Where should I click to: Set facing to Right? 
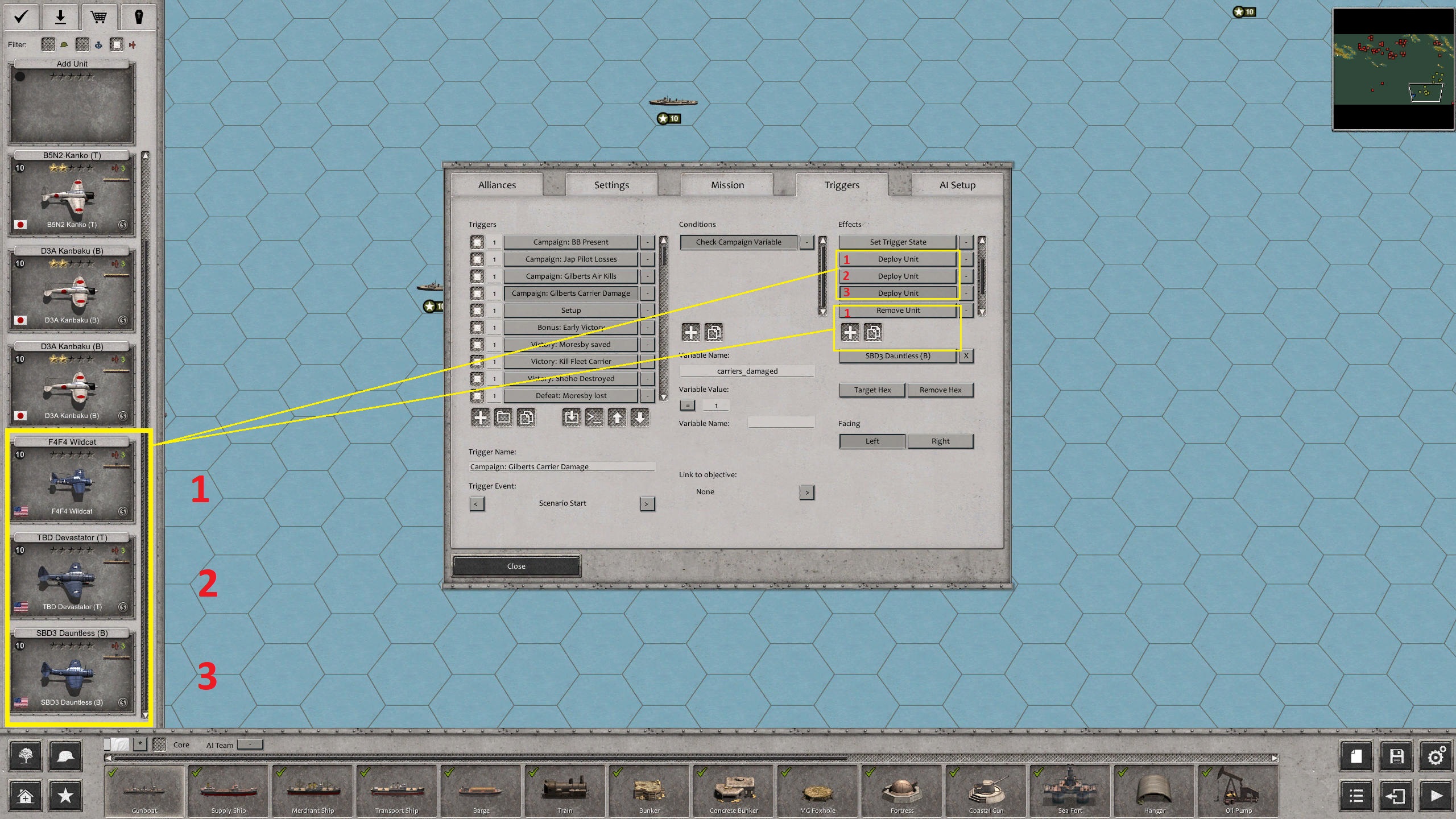point(940,441)
